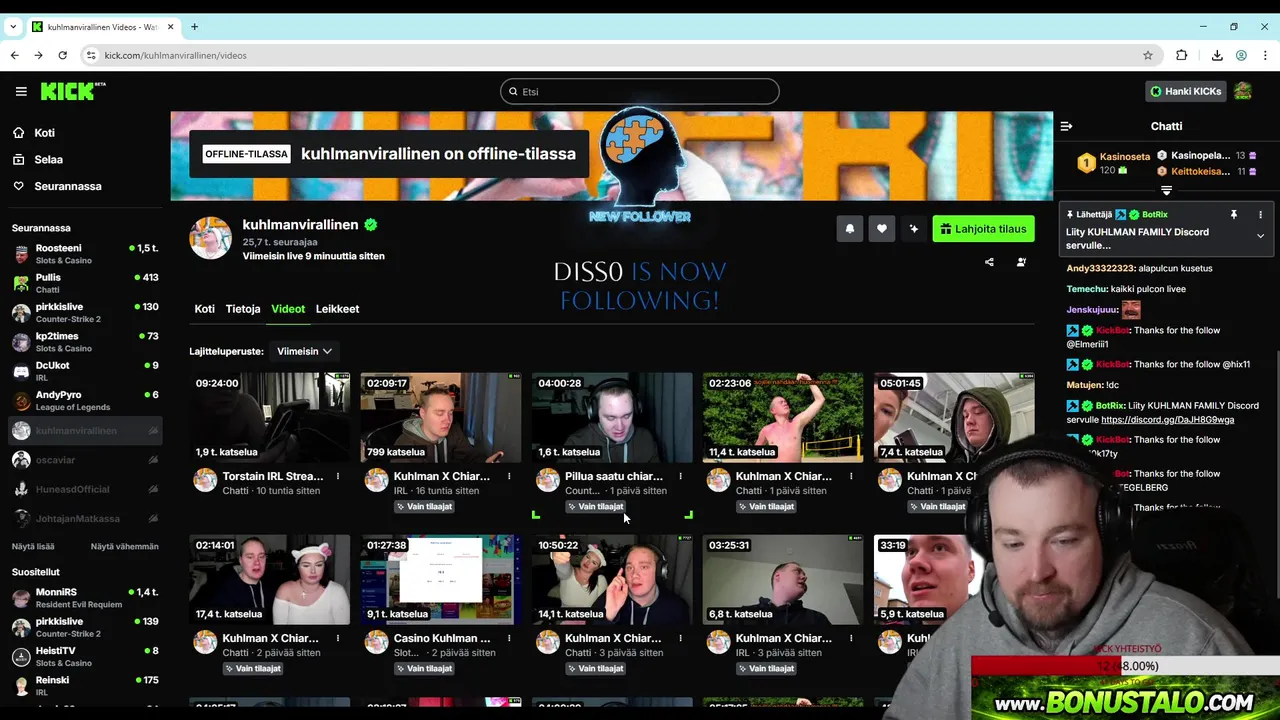Open kp2times channel in followed list
Viewport: 1280px width, 720px height.
click(85, 342)
